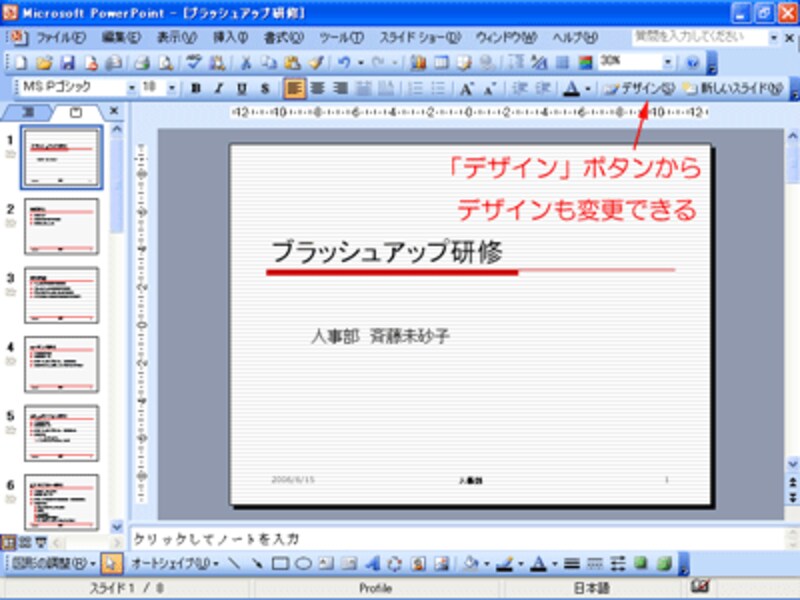Insert a chart into the slide

click(418, 63)
